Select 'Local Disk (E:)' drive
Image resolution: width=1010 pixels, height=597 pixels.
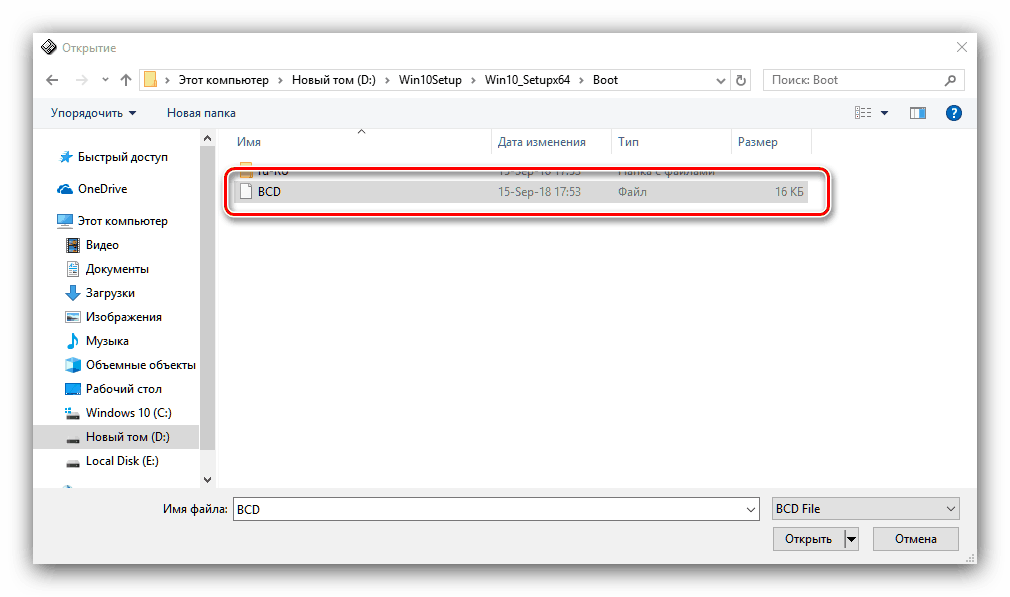pyautogui.click(x=122, y=461)
